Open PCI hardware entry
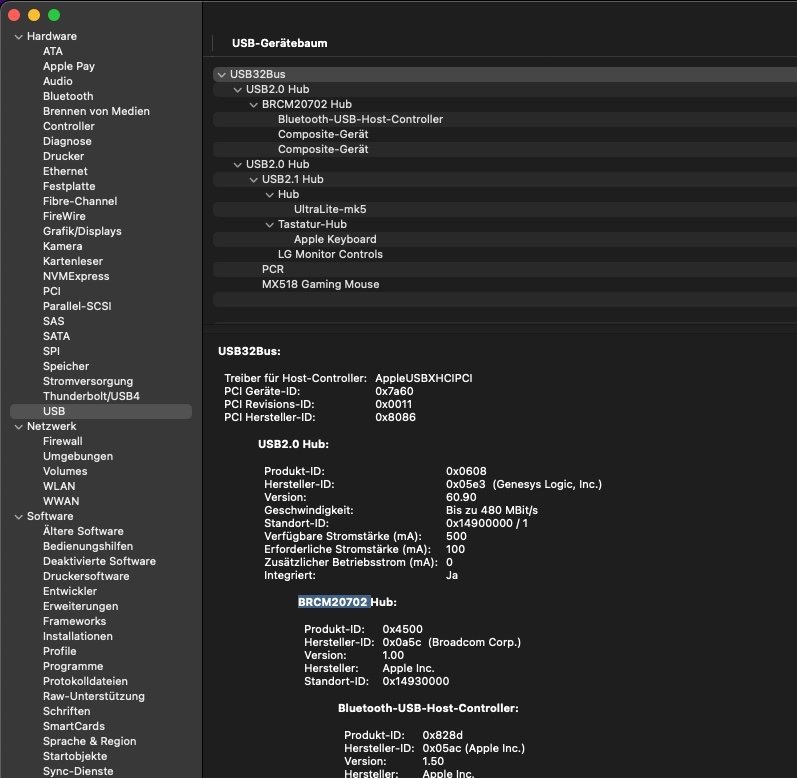This screenshot has width=797, height=778. click(x=52, y=291)
